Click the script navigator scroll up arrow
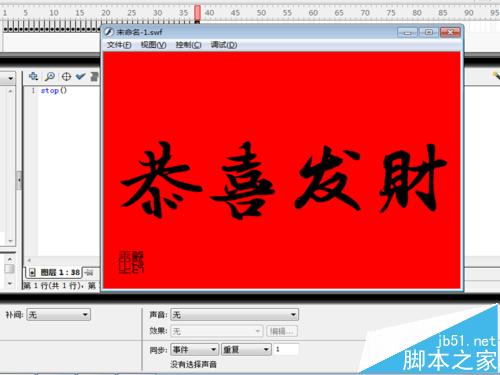The image size is (500, 375). click(x=10, y=259)
